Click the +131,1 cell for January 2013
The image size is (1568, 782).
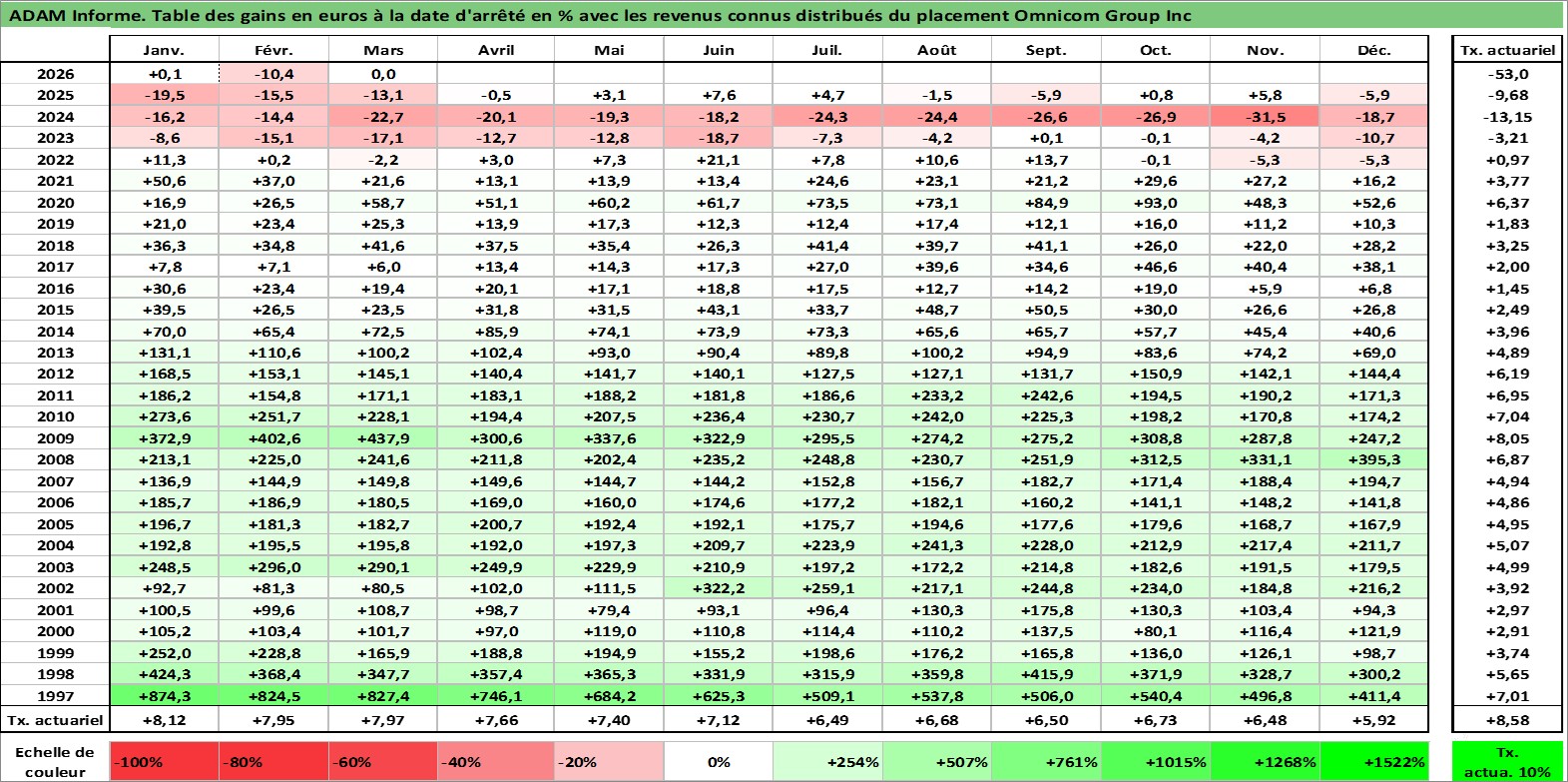tap(164, 353)
